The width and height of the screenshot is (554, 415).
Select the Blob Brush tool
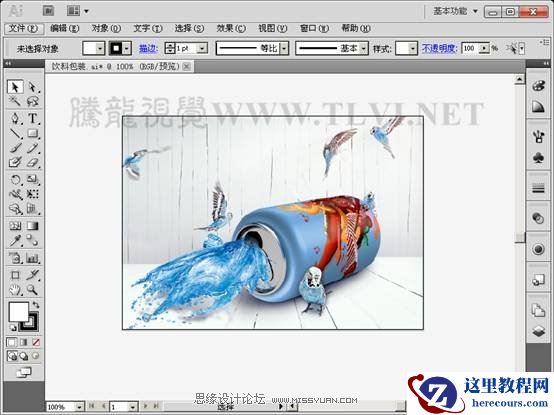pyautogui.click(x=15, y=163)
